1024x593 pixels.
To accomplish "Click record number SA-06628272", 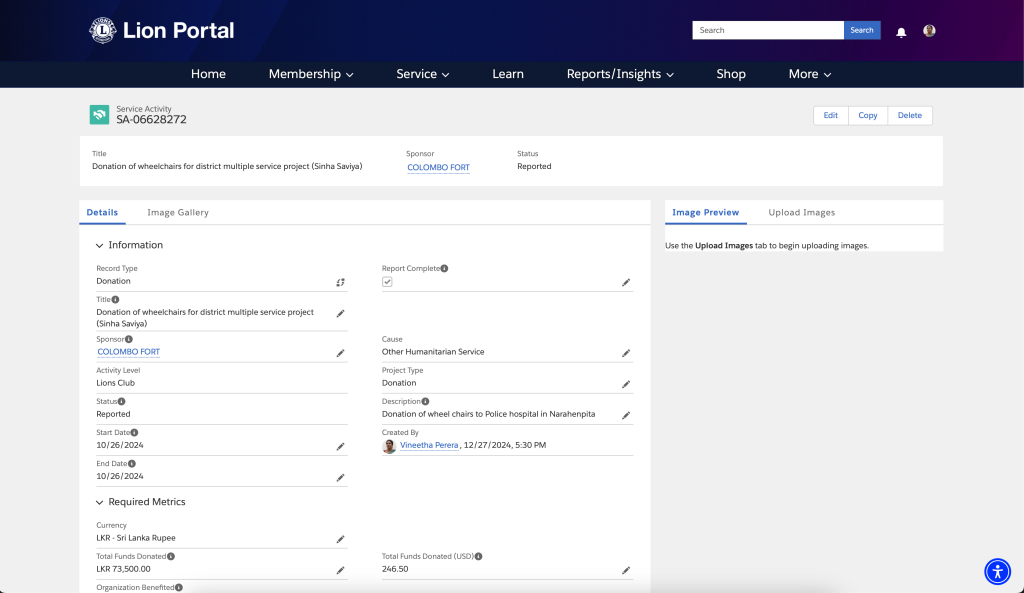I will pos(152,120).
